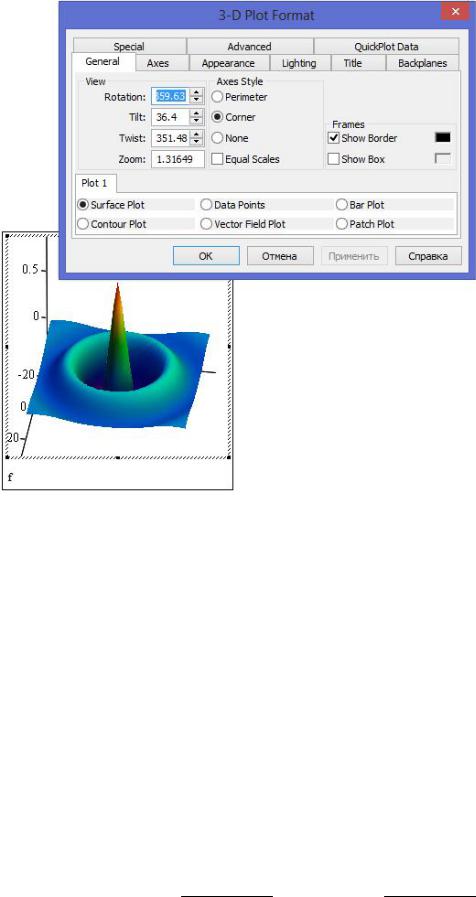Select the Plot 1 tab

[94, 184]
